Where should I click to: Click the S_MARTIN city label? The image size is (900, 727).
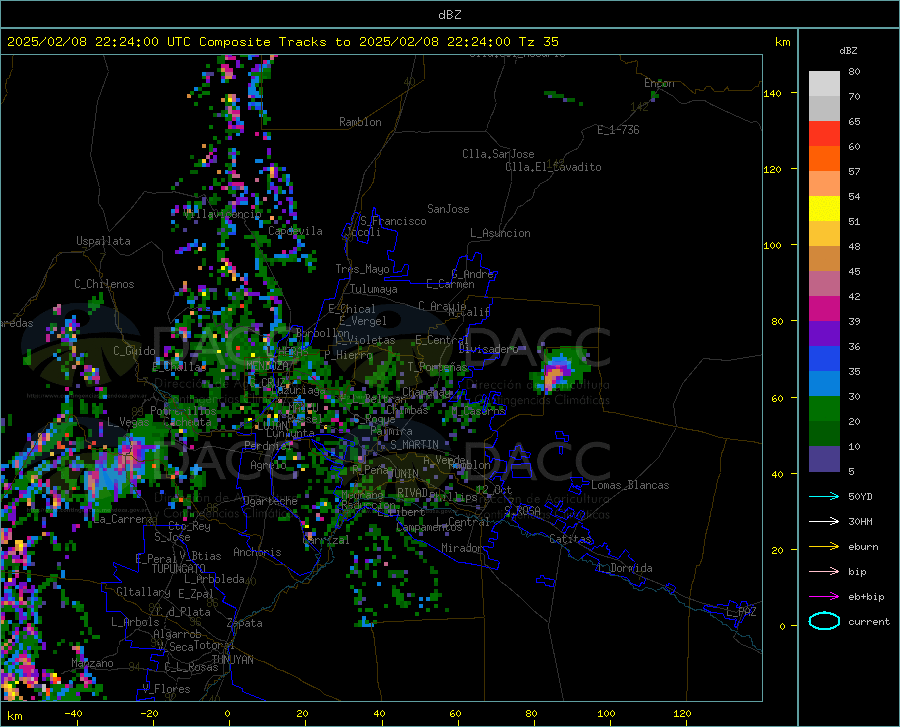(414, 445)
